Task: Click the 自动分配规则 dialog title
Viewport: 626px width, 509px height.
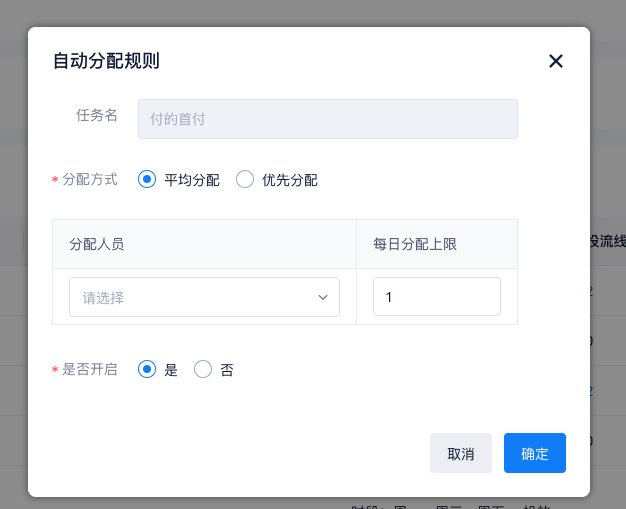Action: pos(106,61)
